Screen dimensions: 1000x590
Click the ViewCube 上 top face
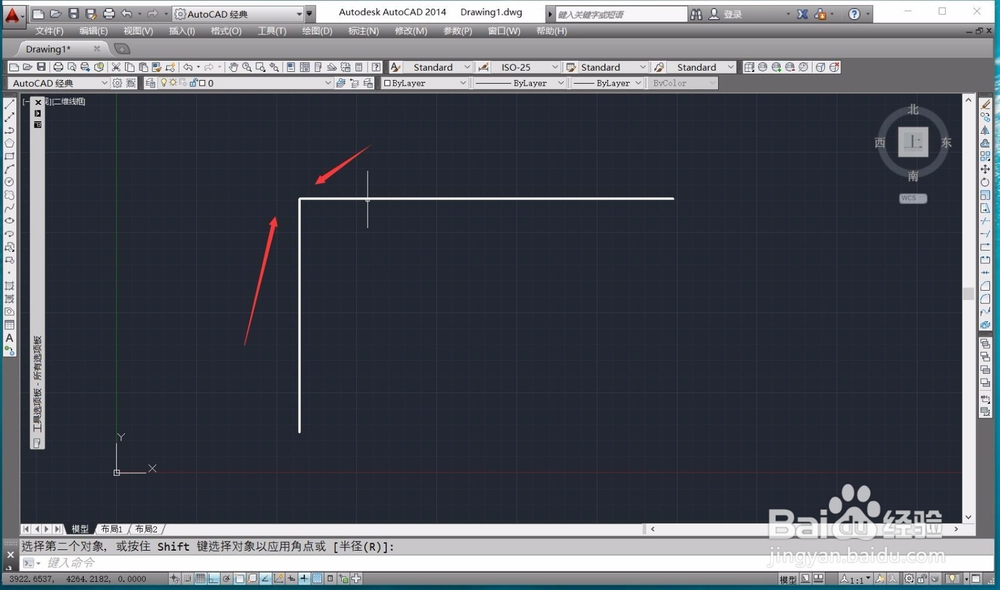[x=913, y=142]
